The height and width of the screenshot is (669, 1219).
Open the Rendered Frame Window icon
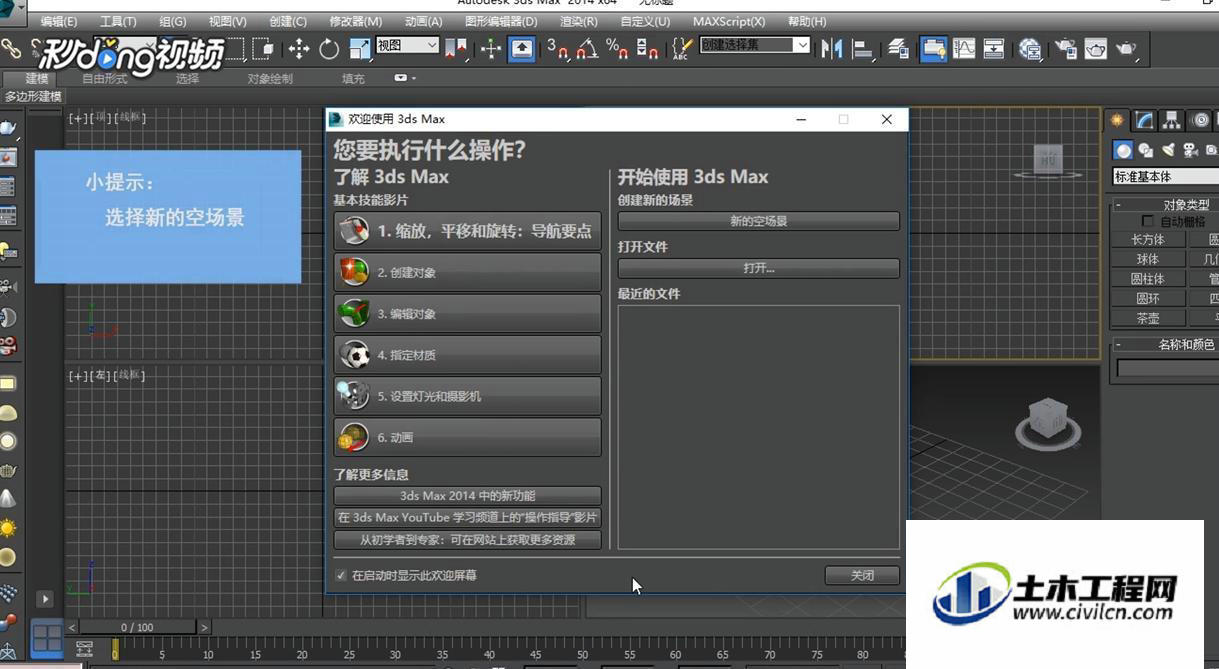click(x=1096, y=48)
